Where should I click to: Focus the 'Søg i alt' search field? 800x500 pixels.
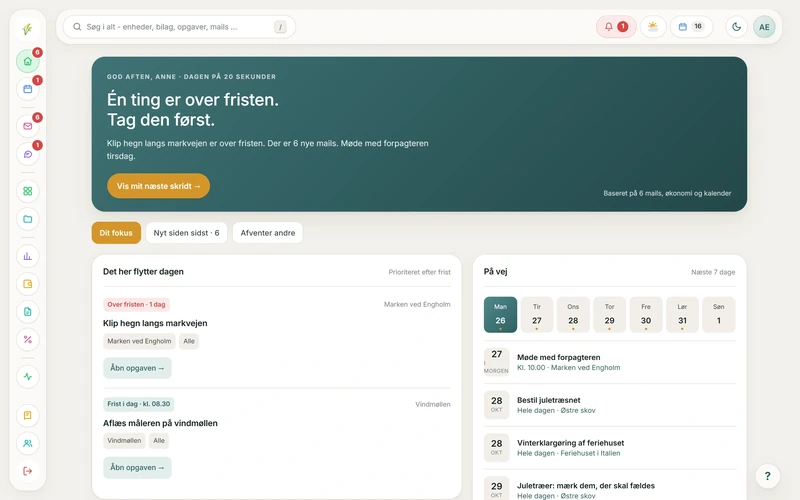click(x=179, y=27)
